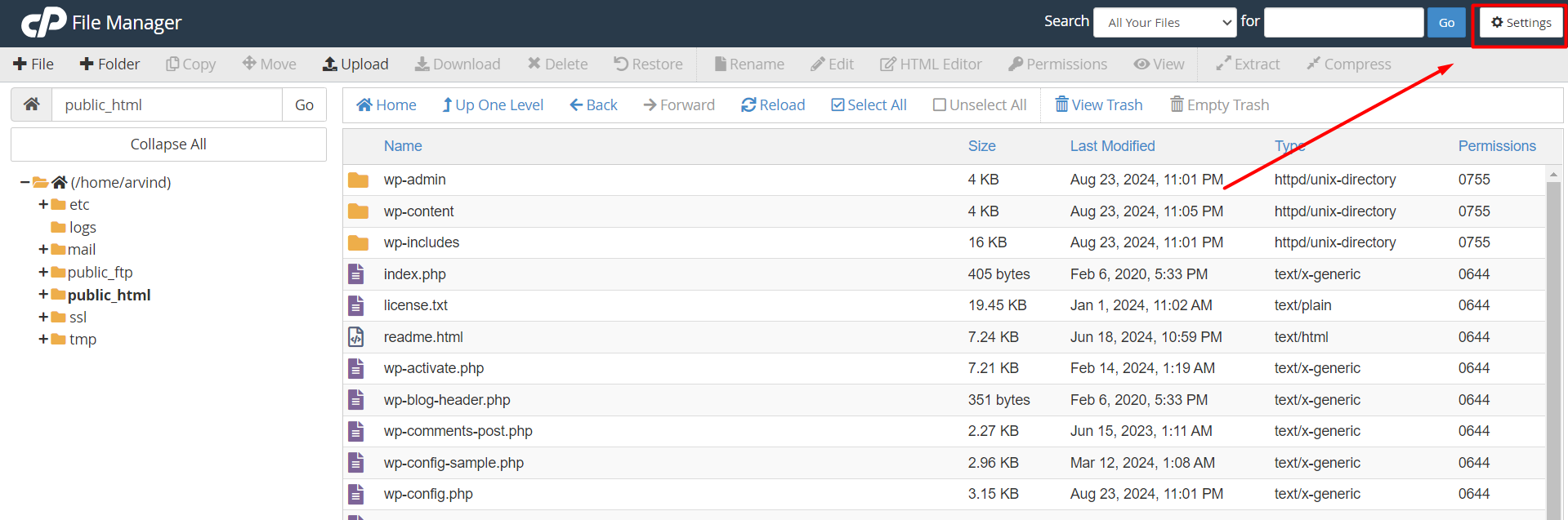Click the readme.html file icon

click(x=356, y=336)
